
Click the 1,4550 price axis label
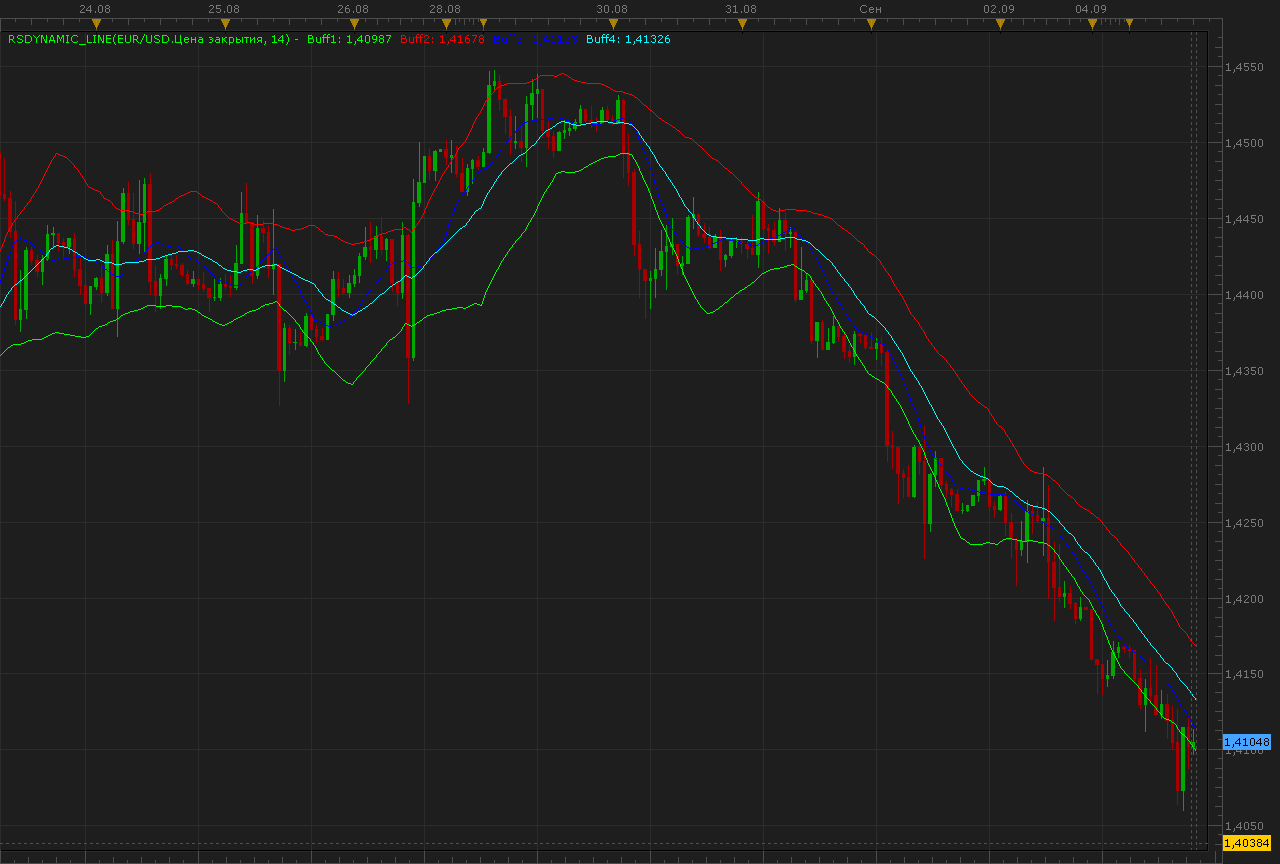pos(1244,67)
